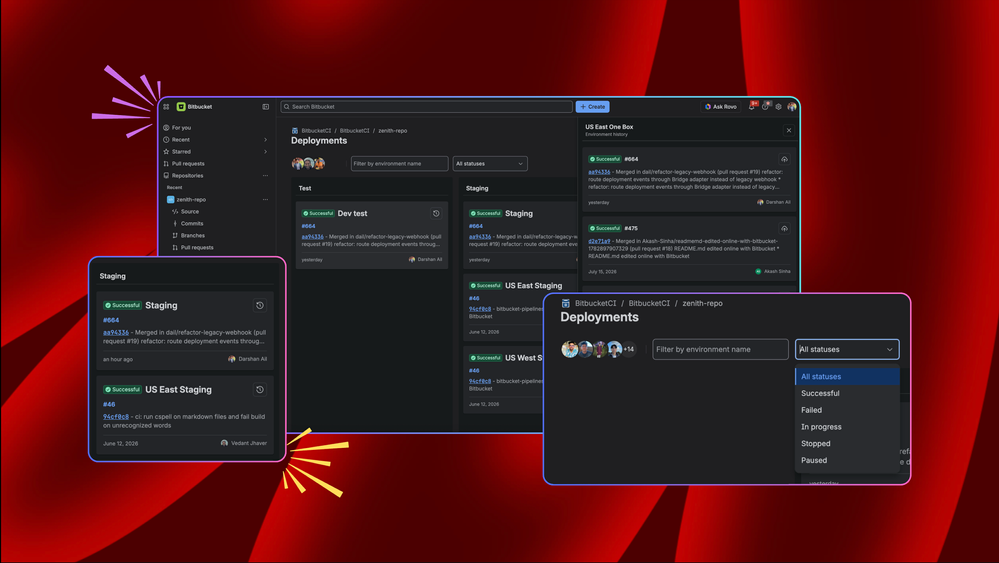Click the +14 avatar overflow badge

coord(629,349)
